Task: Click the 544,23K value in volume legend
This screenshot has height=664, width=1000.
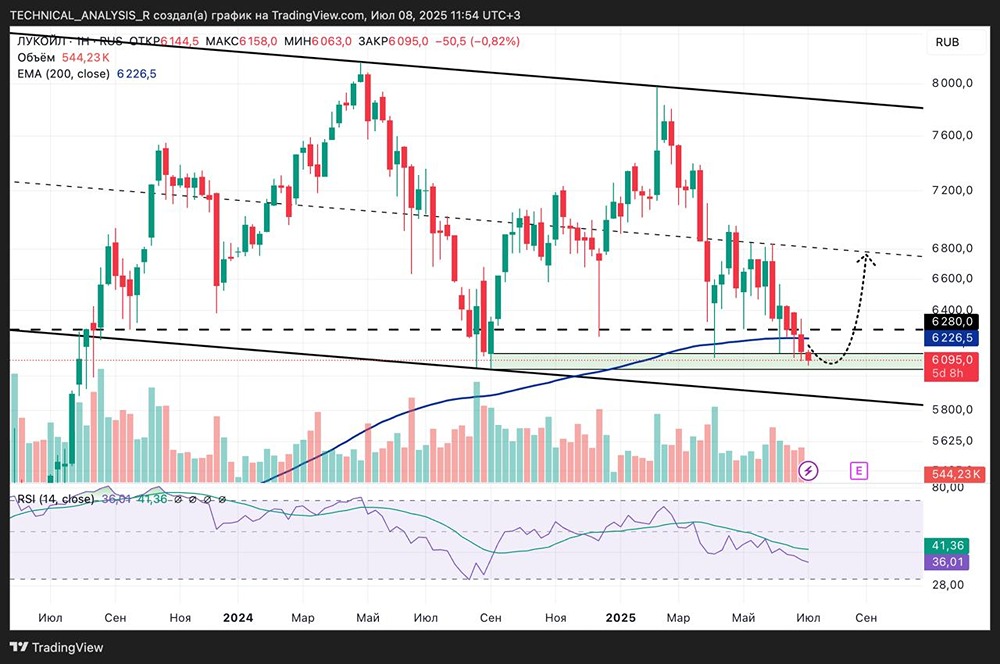Action: (85, 57)
